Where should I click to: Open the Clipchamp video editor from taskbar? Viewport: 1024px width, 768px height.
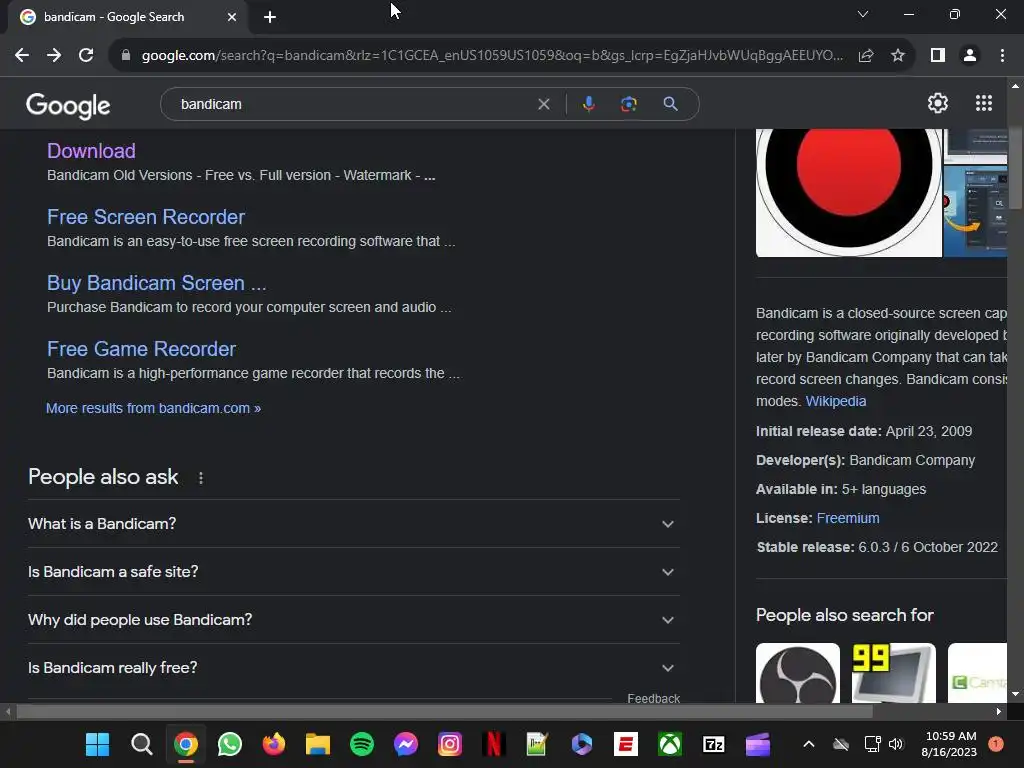pyautogui.click(x=758, y=744)
